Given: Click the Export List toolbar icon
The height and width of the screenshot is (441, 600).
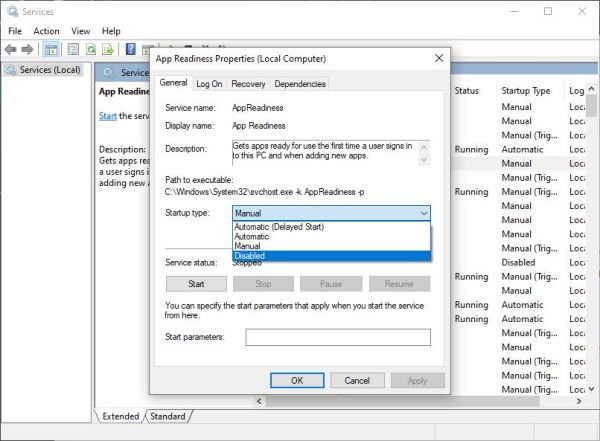Looking at the screenshot, I should click(x=108, y=49).
